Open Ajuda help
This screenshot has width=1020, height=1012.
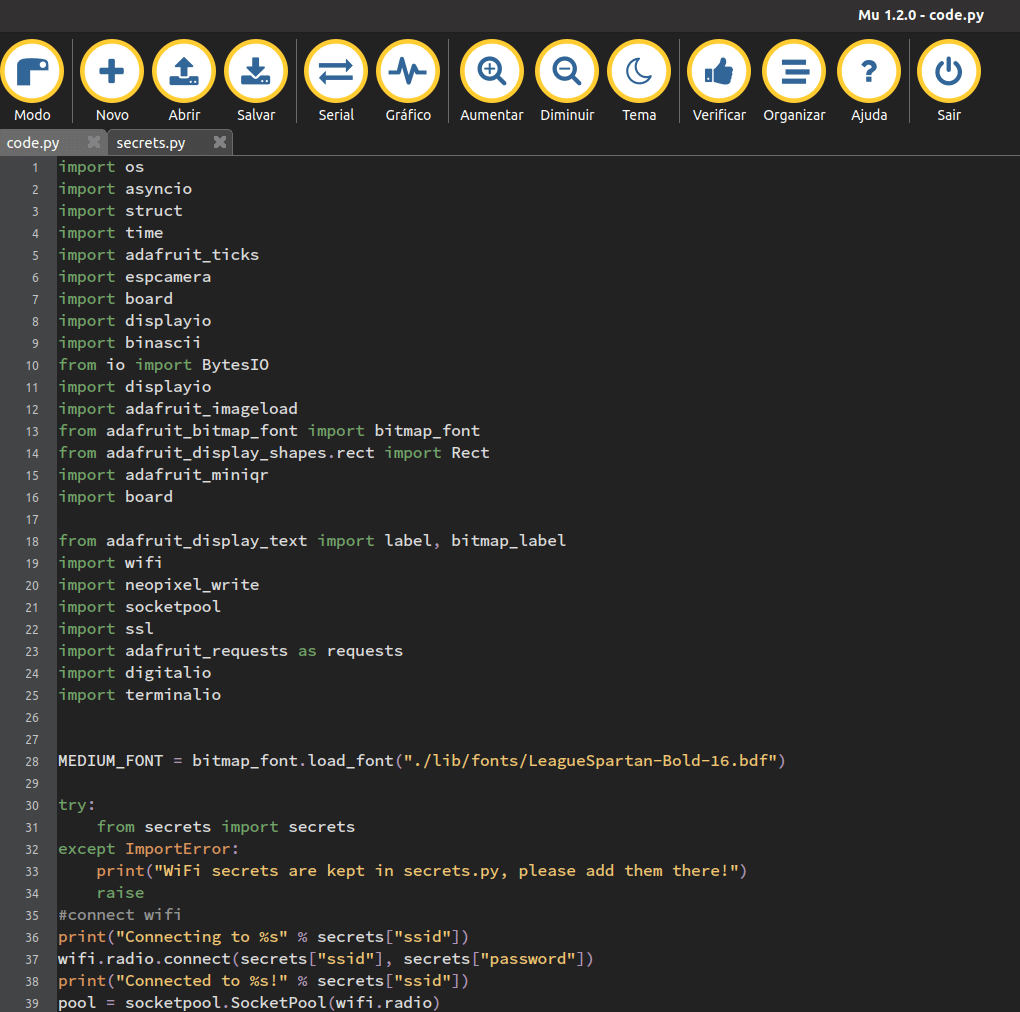869,73
